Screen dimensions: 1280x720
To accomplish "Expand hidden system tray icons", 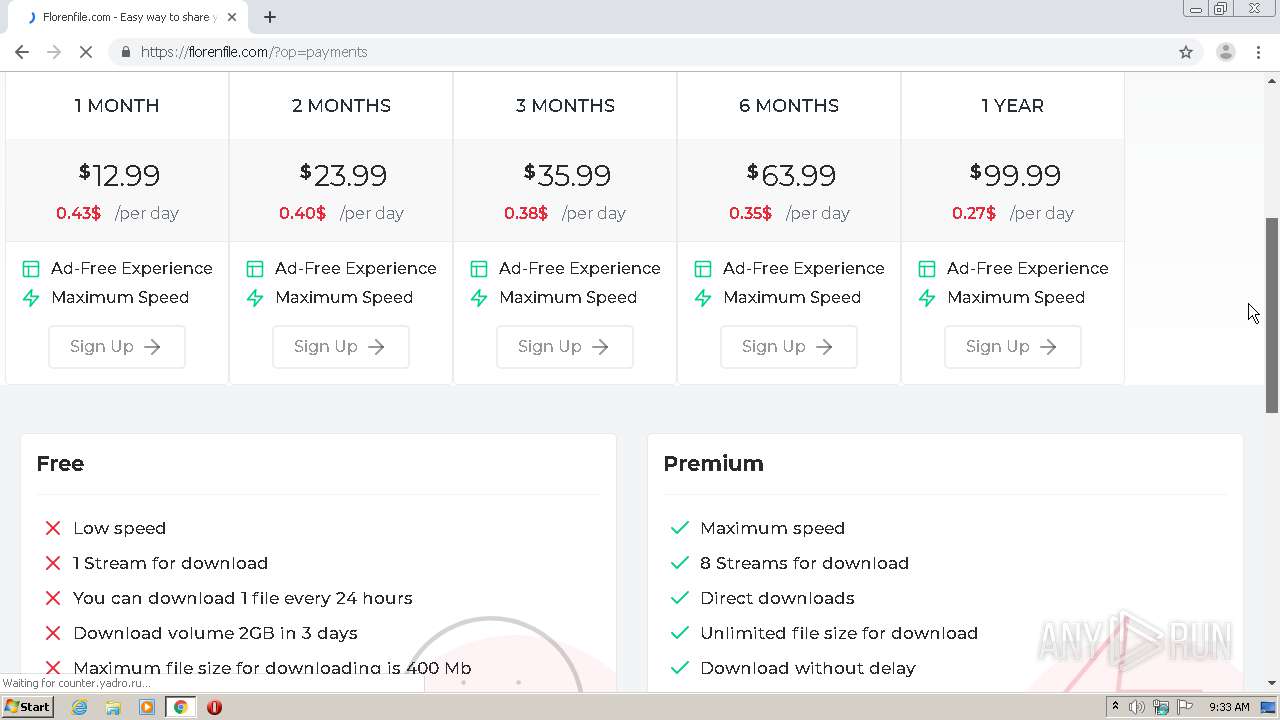I will 1115,707.
